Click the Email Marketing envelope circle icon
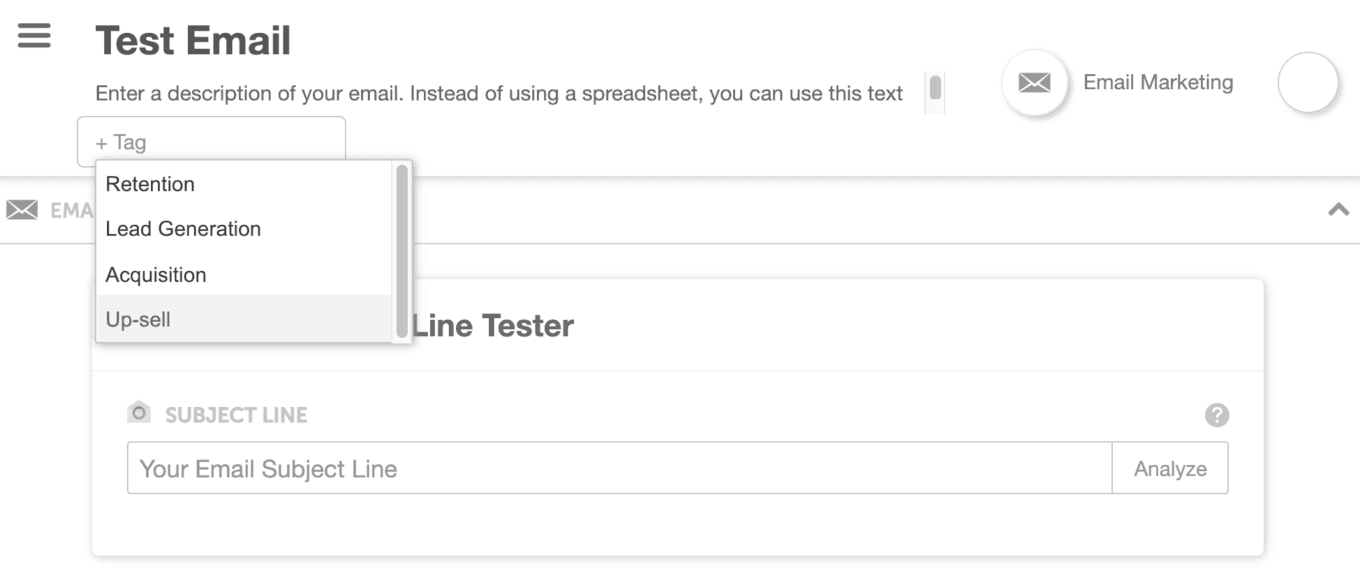 1034,83
